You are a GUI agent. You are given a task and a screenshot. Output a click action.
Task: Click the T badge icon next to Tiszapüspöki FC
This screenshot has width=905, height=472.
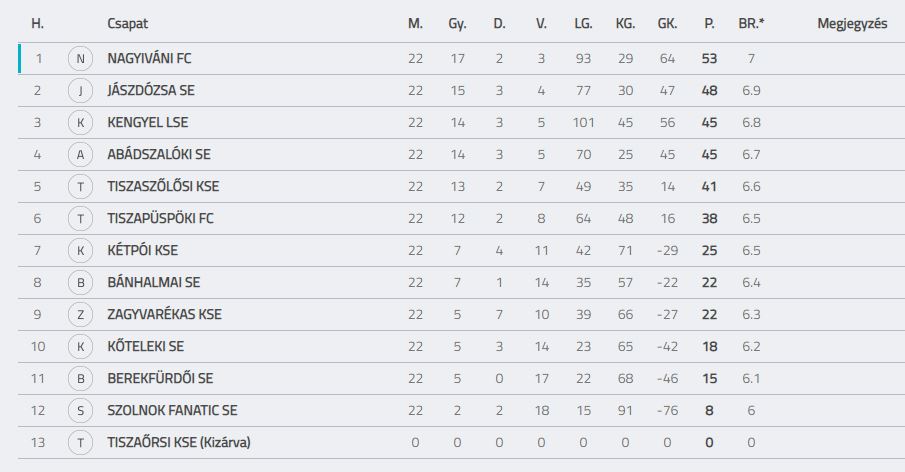tap(80, 219)
